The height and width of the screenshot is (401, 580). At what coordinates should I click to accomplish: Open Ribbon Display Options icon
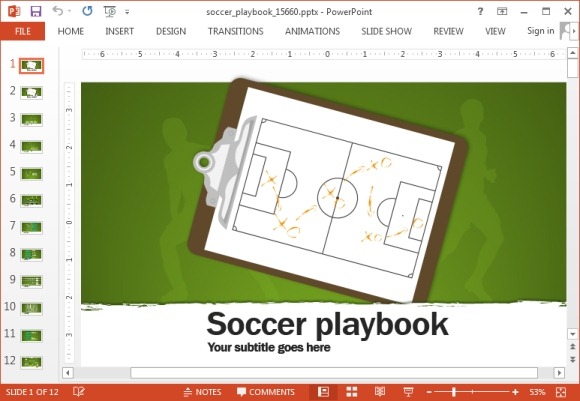tap(502, 11)
